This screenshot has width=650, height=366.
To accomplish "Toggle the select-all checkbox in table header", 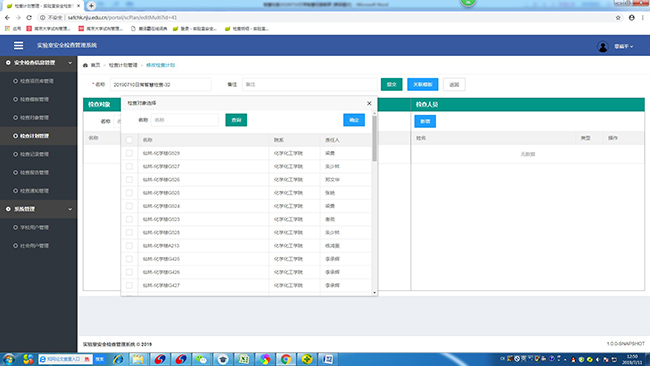I will [129, 140].
